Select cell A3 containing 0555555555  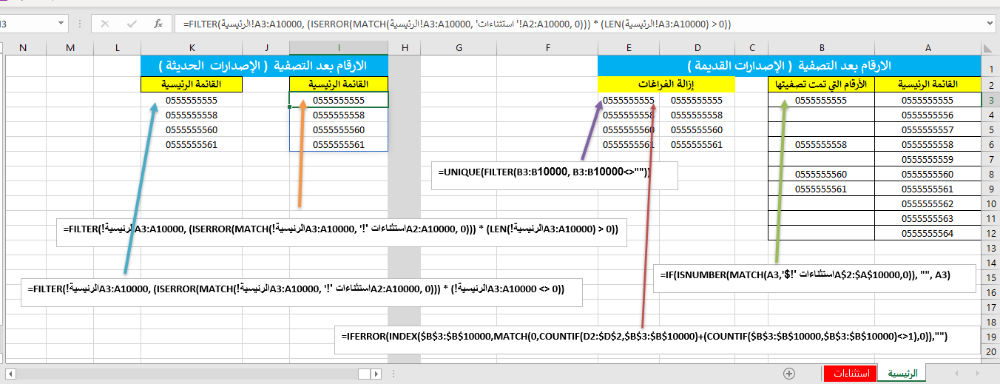click(928, 100)
